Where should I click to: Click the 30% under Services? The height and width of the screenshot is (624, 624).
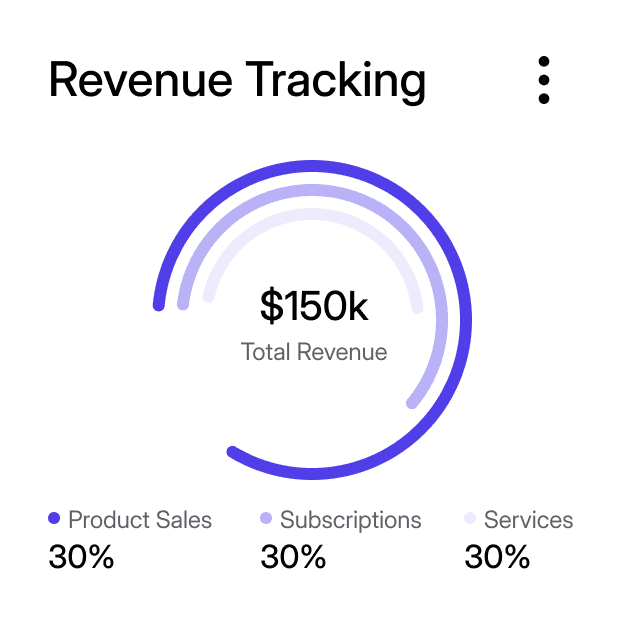(497, 557)
